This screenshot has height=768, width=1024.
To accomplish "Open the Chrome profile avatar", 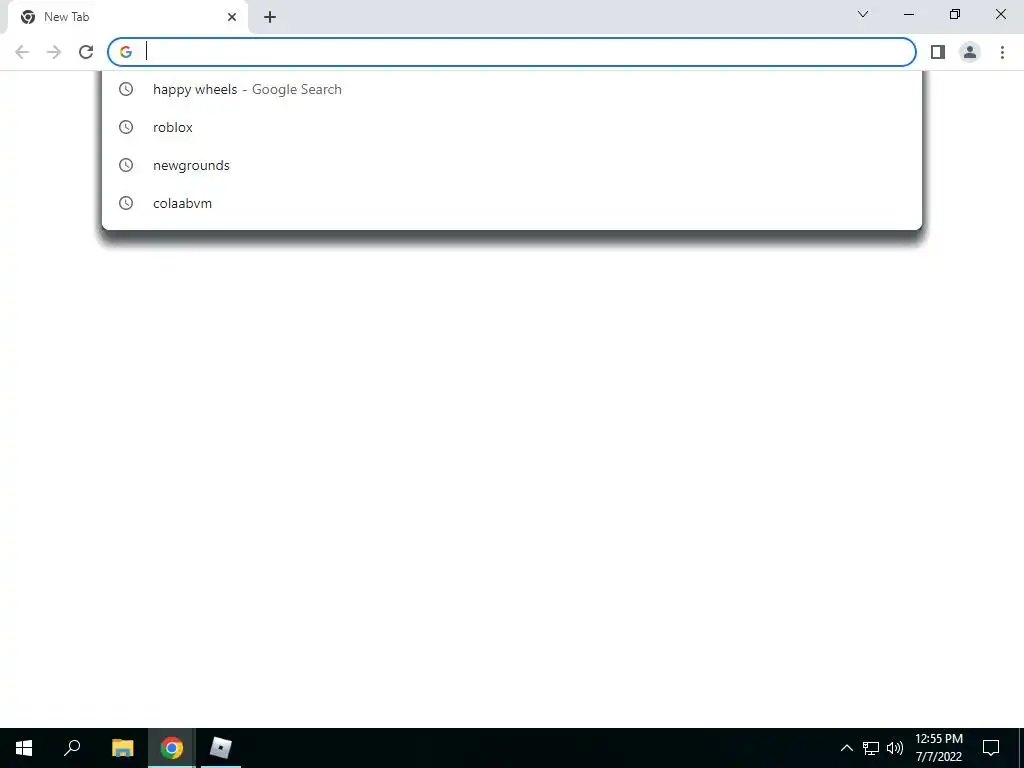I will coord(970,52).
